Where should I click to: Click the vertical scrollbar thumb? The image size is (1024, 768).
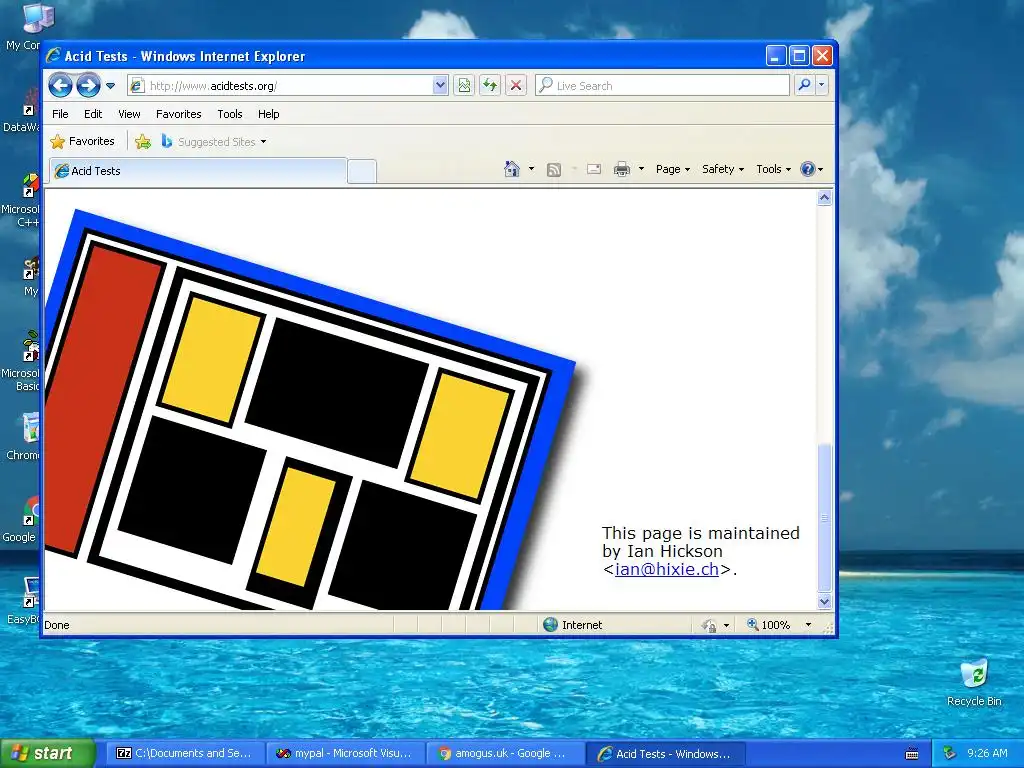(824, 517)
